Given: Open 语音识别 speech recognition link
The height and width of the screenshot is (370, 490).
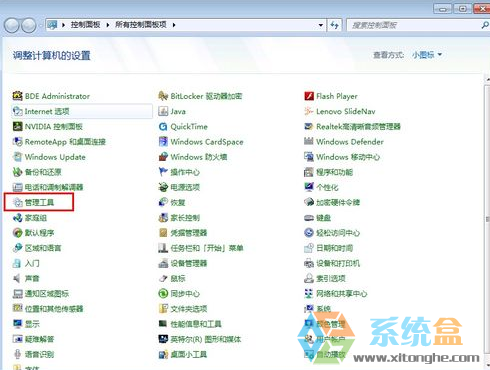Looking at the screenshot, I should pyautogui.click(x=39, y=354).
